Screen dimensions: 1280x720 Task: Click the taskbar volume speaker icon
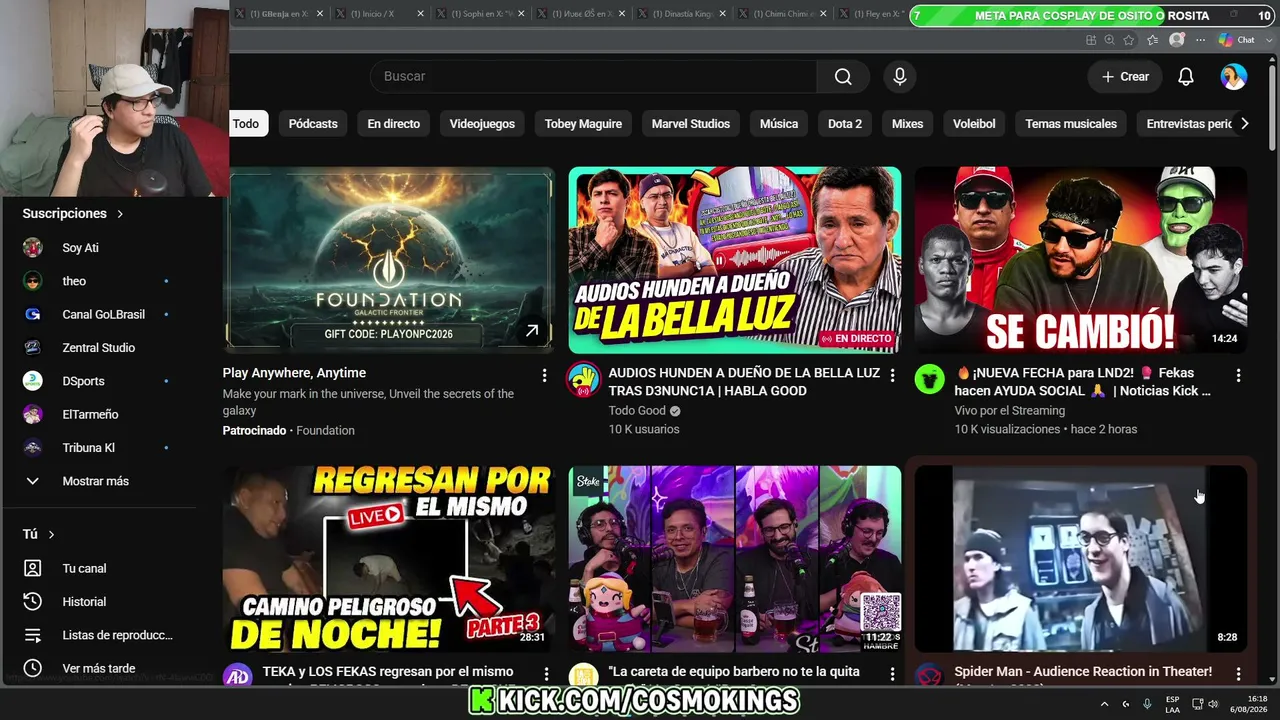[1213, 704]
